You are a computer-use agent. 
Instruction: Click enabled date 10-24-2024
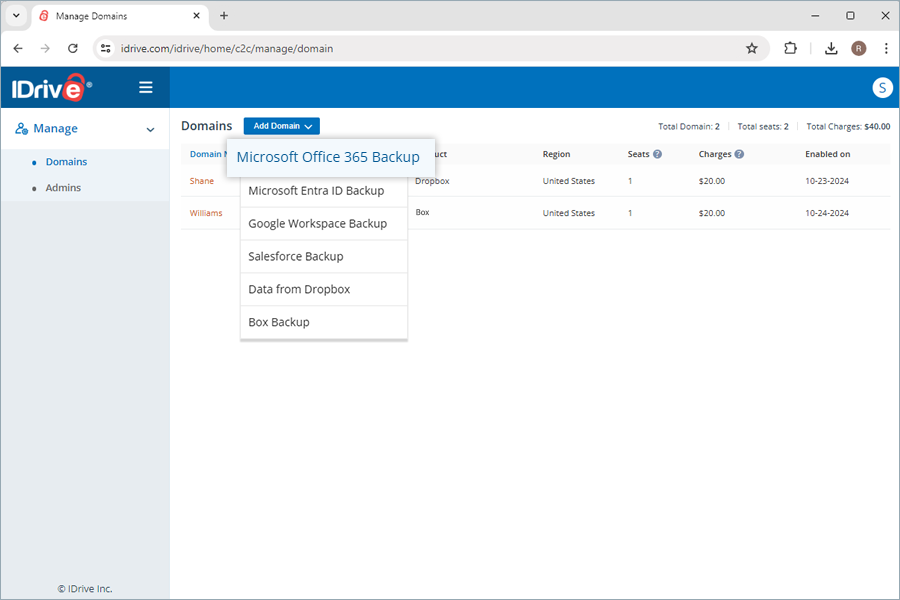tap(827, 213)
